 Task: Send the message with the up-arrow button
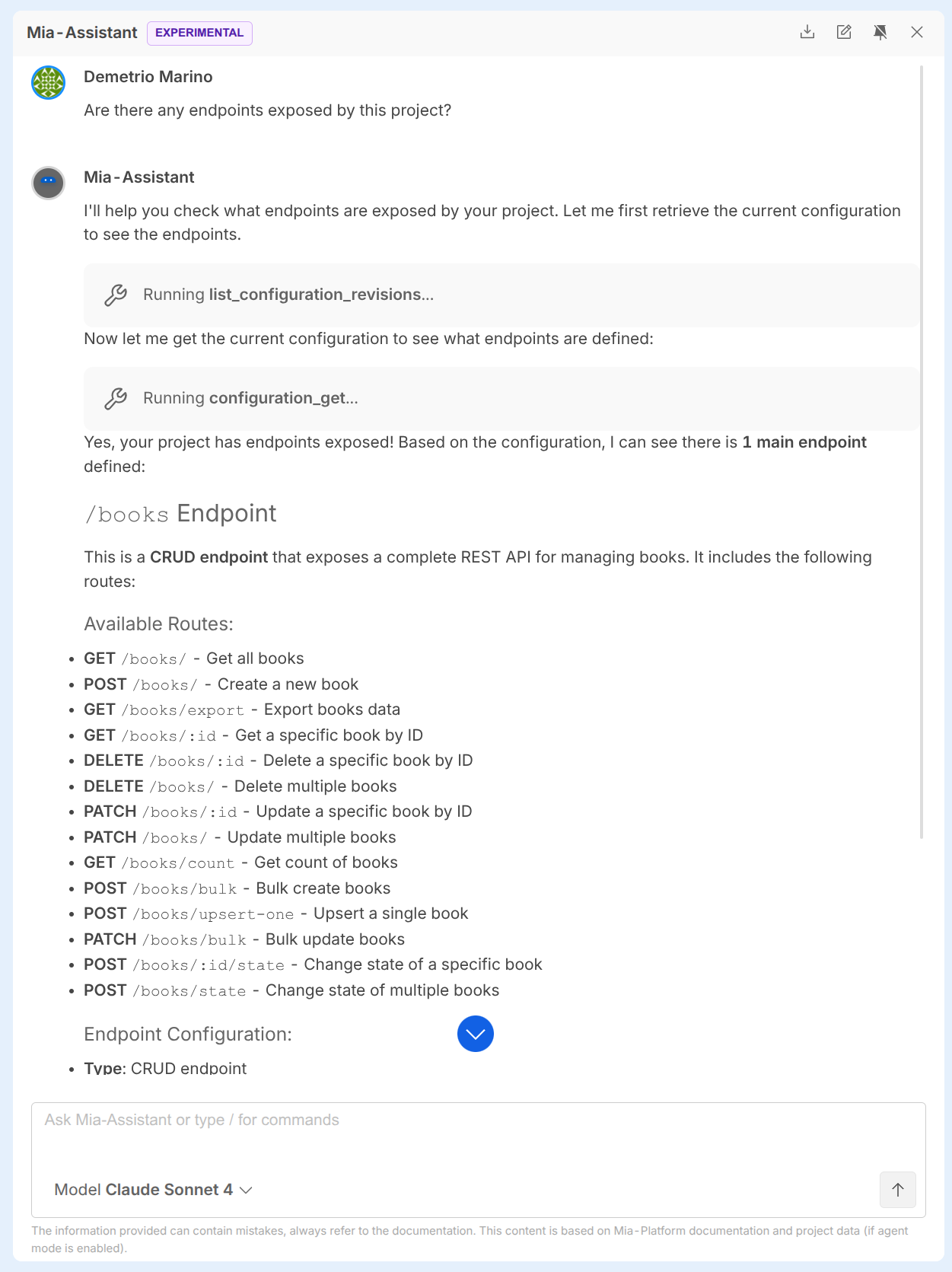click(897, 1190)
